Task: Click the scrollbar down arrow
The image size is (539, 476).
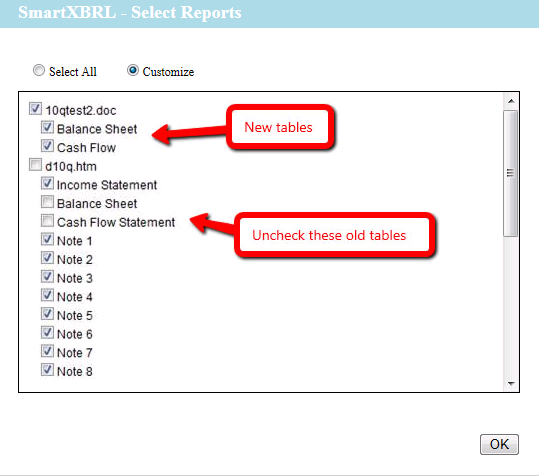Action: tap(511, 384)
